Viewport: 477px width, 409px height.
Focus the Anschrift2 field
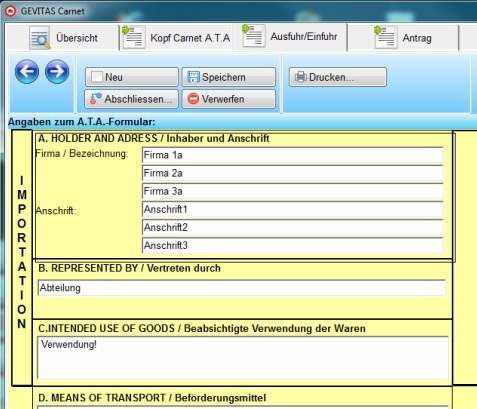coord(293,227)
